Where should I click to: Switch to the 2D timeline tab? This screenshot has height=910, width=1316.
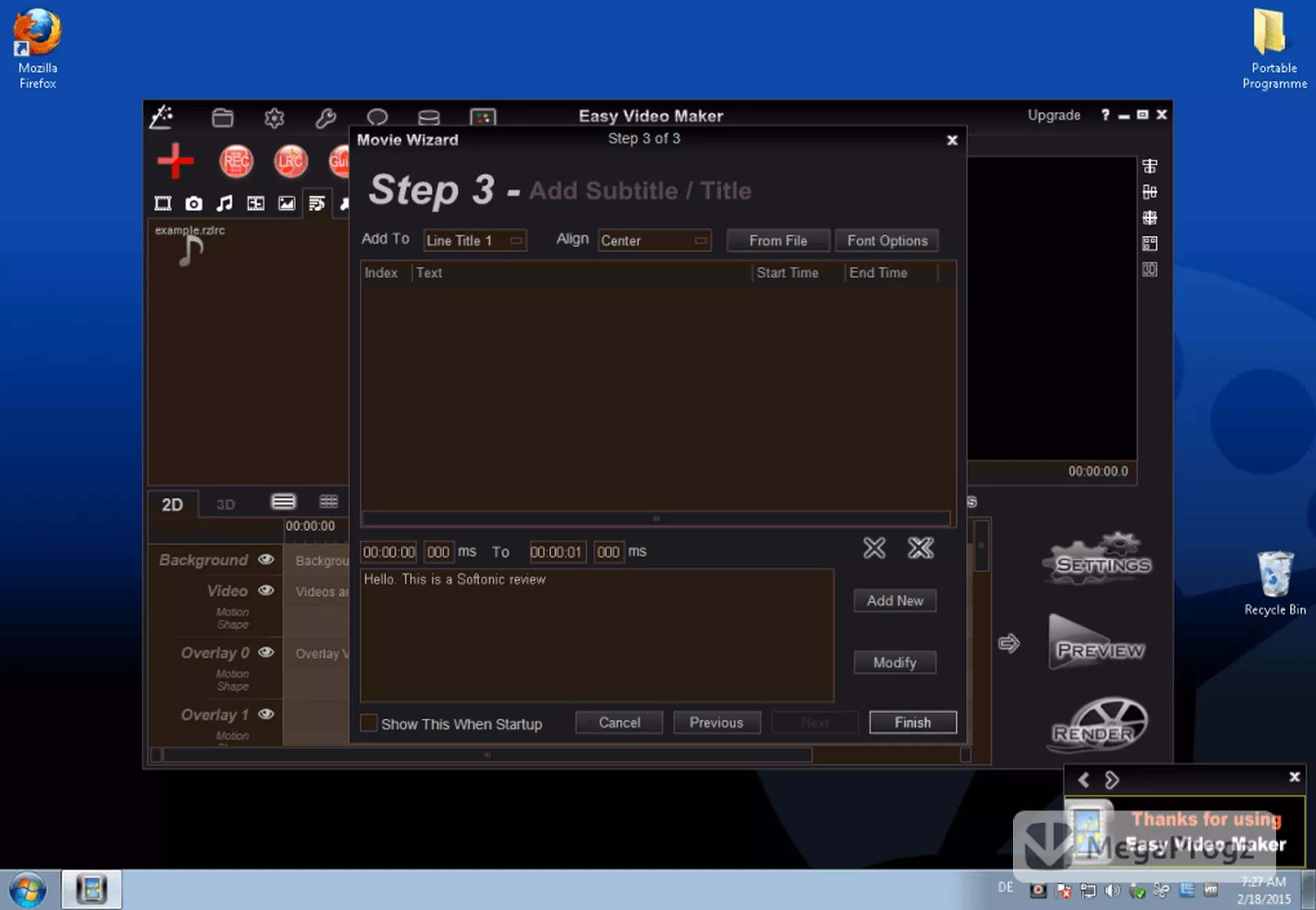point(173,505)
